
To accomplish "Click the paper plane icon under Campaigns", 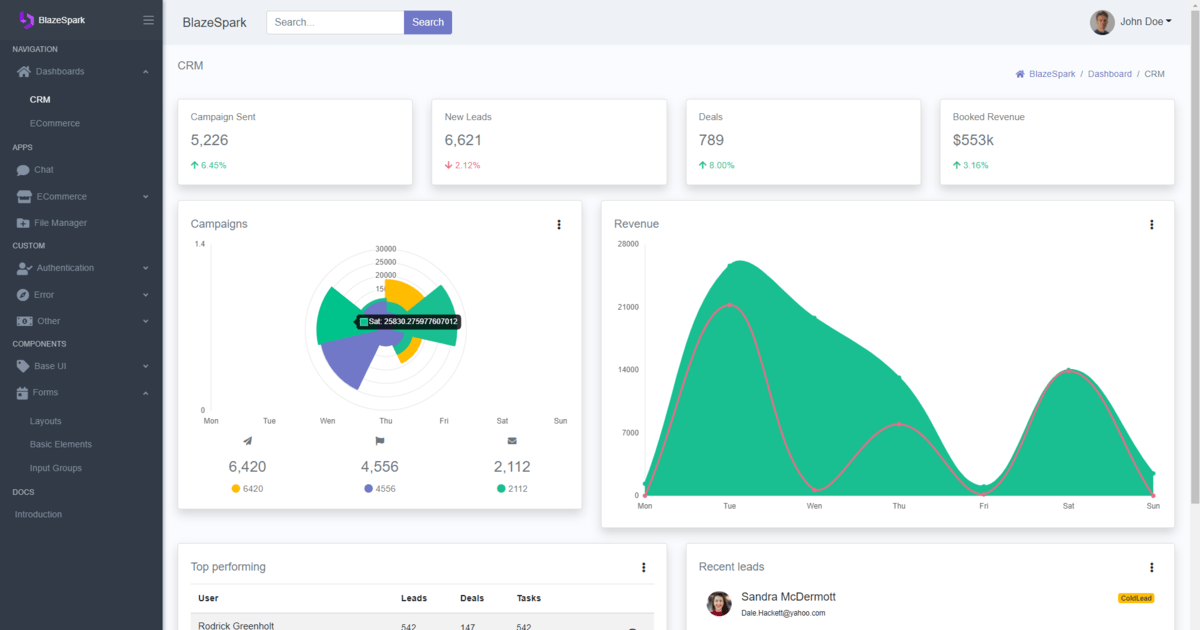I will point(247,441).
